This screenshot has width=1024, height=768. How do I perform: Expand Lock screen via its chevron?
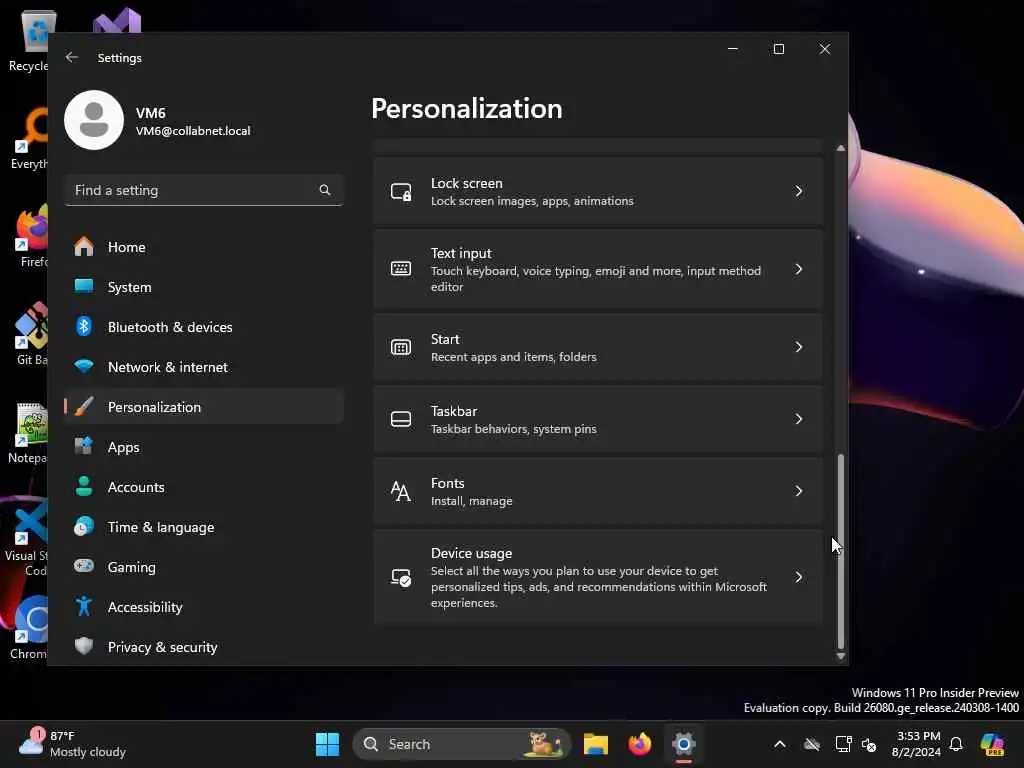tap(799, 191)
